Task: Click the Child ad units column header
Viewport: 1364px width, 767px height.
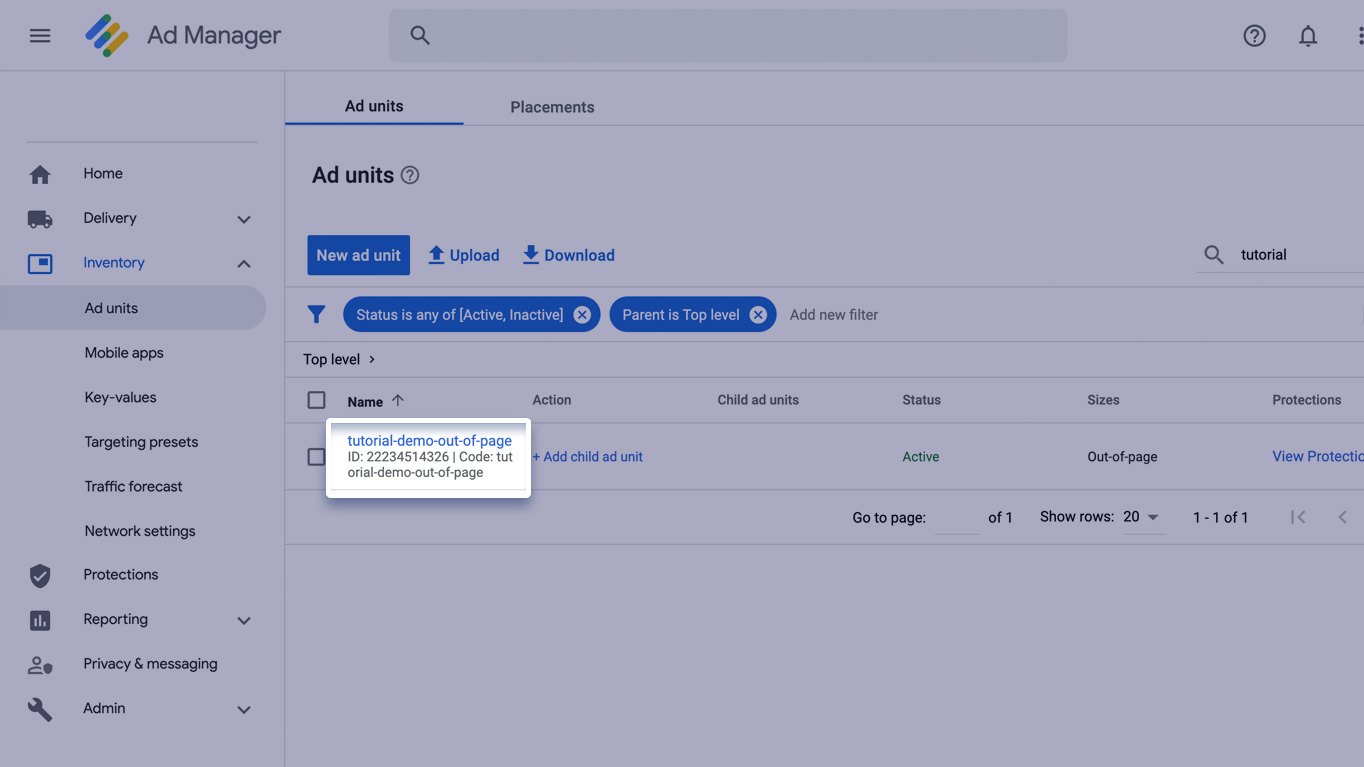Action: (758, 400)
